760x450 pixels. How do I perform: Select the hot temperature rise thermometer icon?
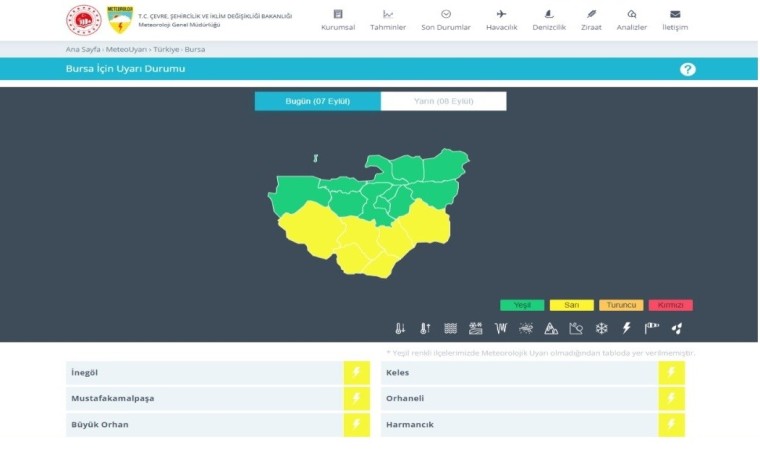pyautogui.click(x=425, y=328)
